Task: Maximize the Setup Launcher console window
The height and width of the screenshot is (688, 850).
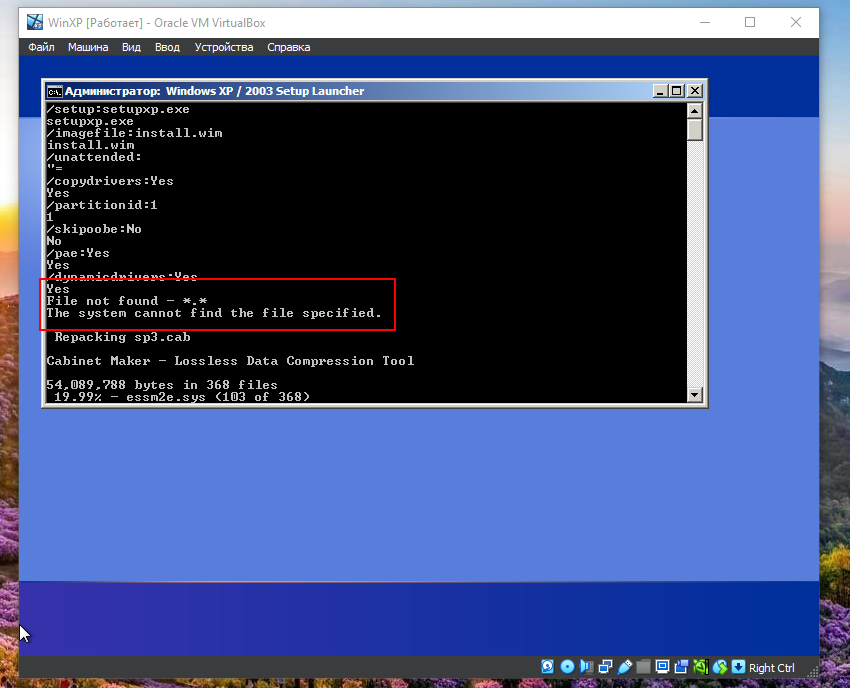Action: point(676,91)
